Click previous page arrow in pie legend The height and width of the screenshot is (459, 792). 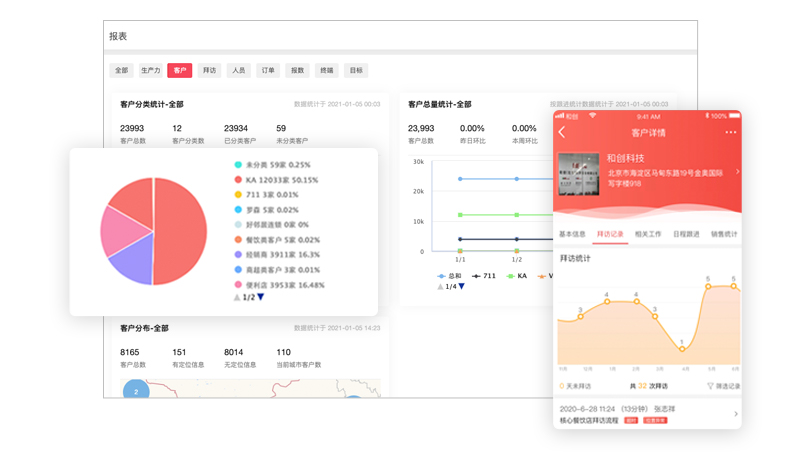237,298
